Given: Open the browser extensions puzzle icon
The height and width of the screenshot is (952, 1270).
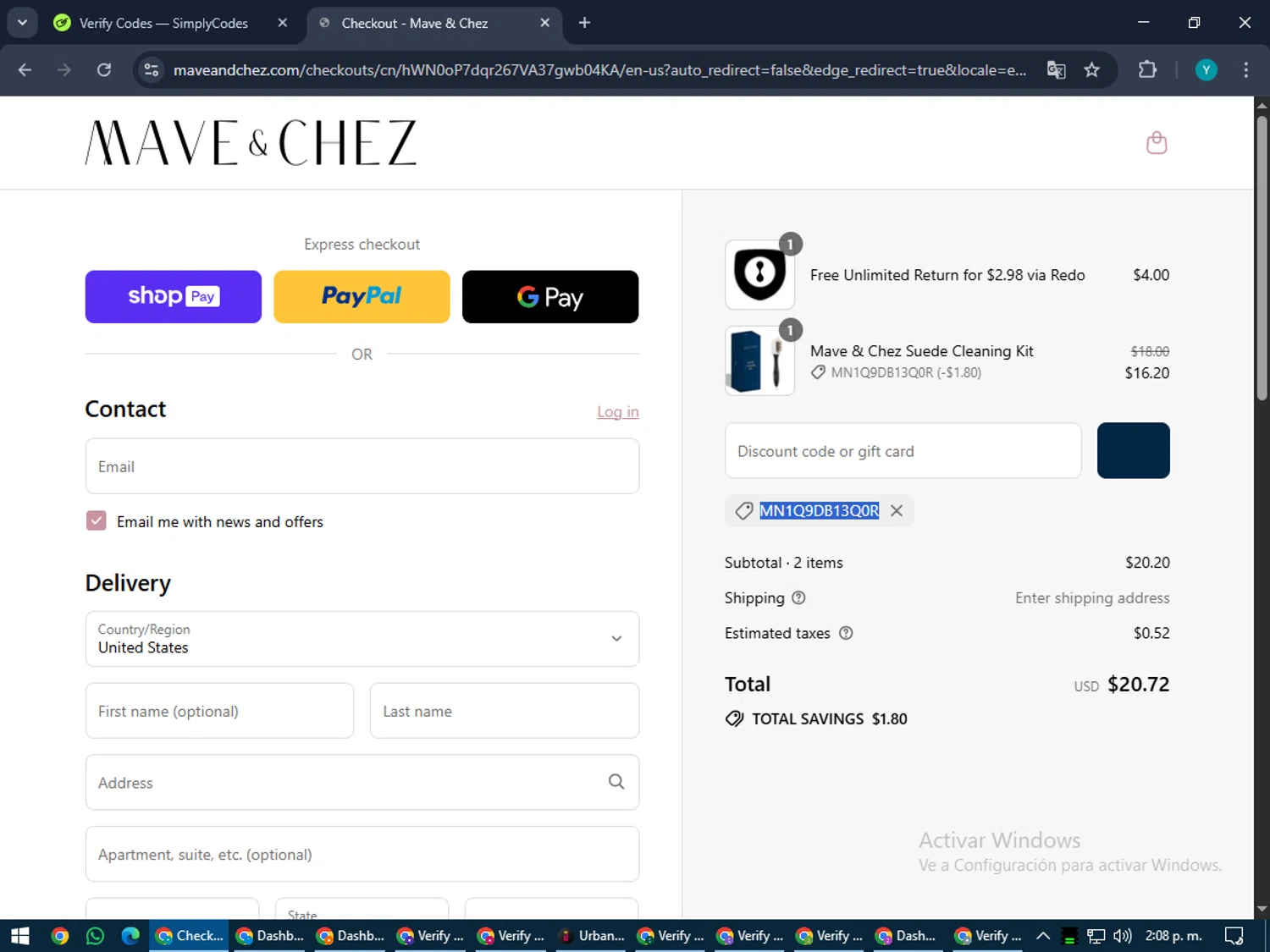Looking at the screenshot, I should 1147,70.
